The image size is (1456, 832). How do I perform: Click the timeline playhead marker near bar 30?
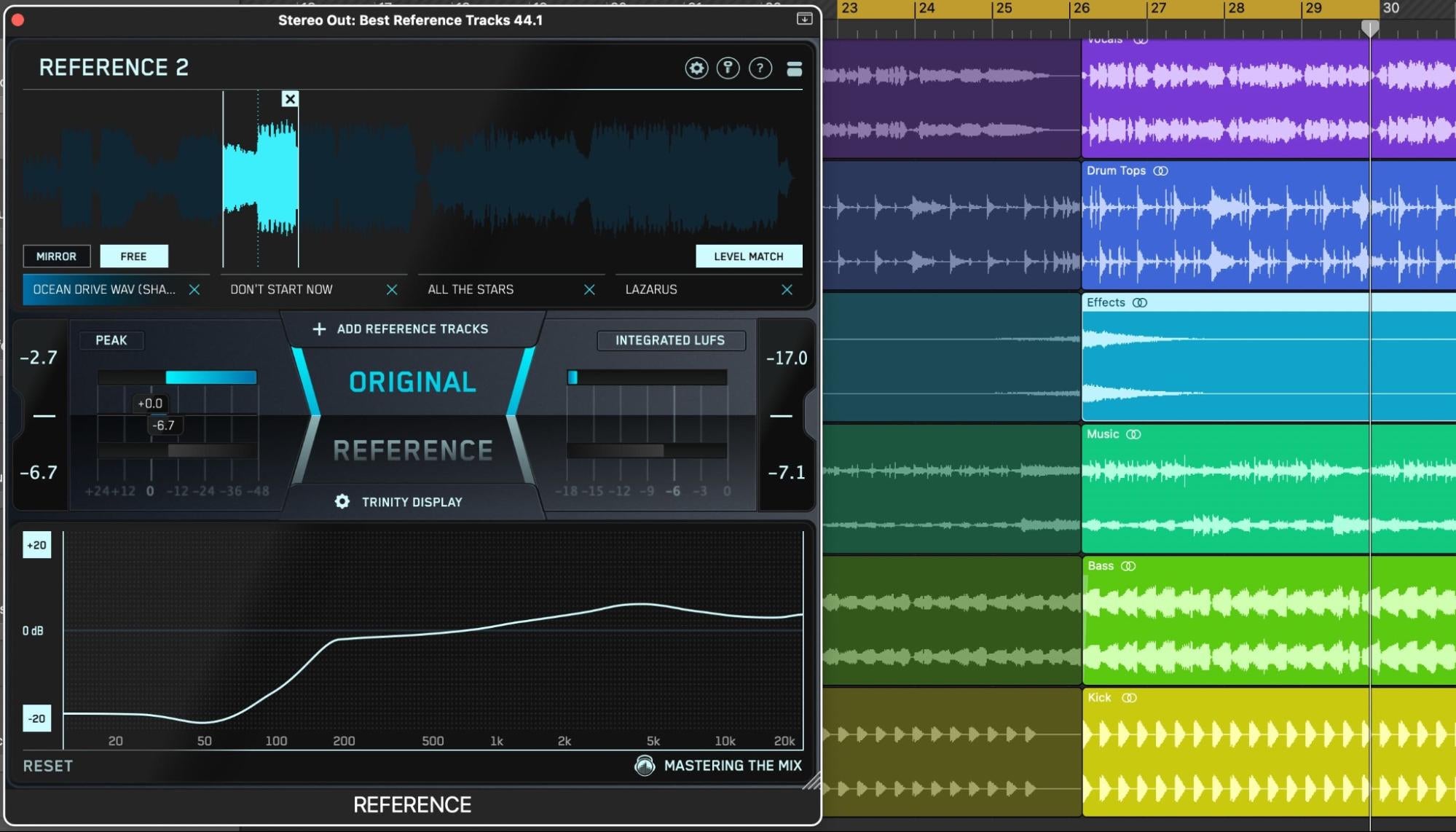[x=1370, y=28]
